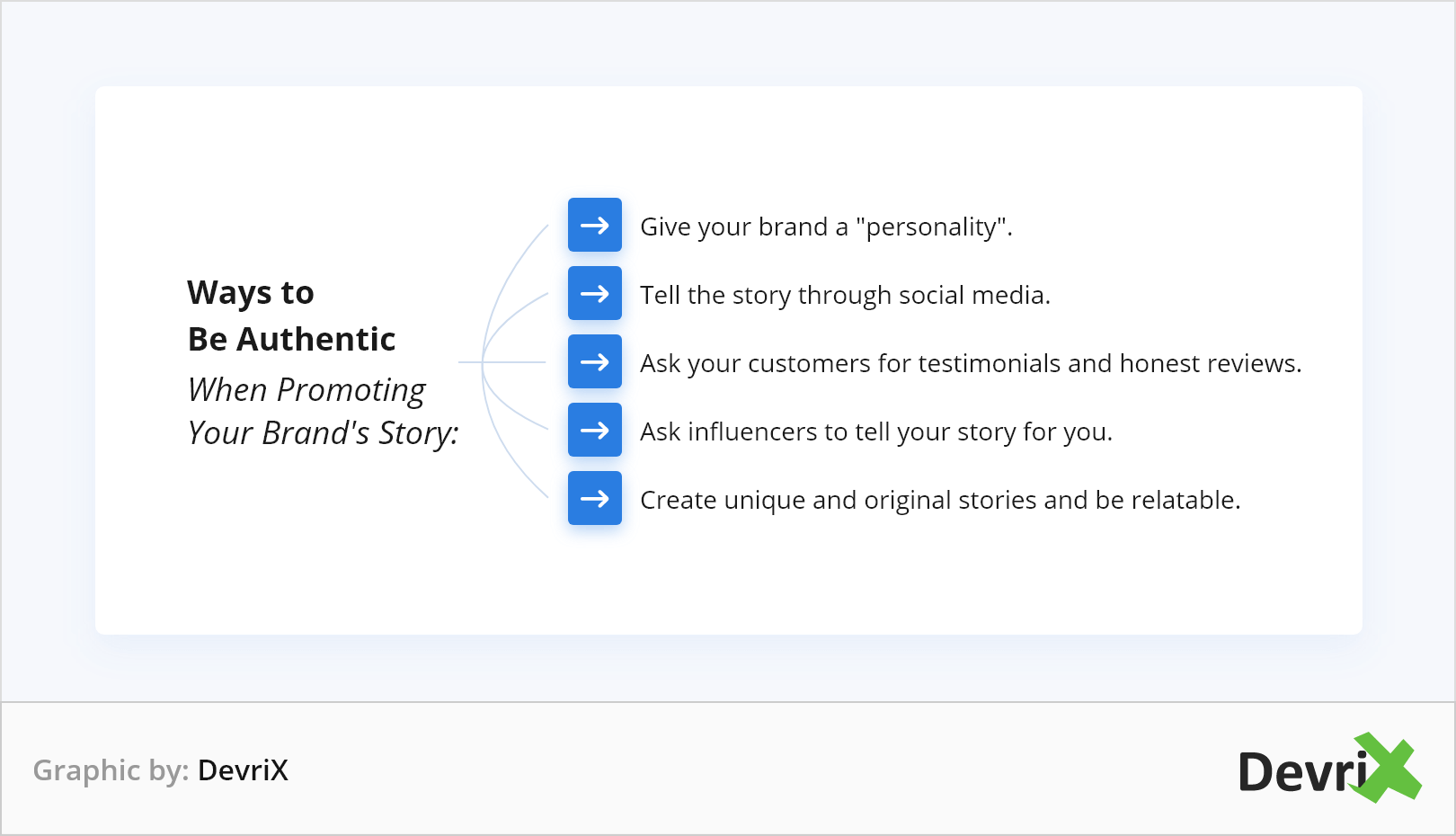Click the gray "Graphic by:" label
1456x836 pixels.
(x=111, y=770)
